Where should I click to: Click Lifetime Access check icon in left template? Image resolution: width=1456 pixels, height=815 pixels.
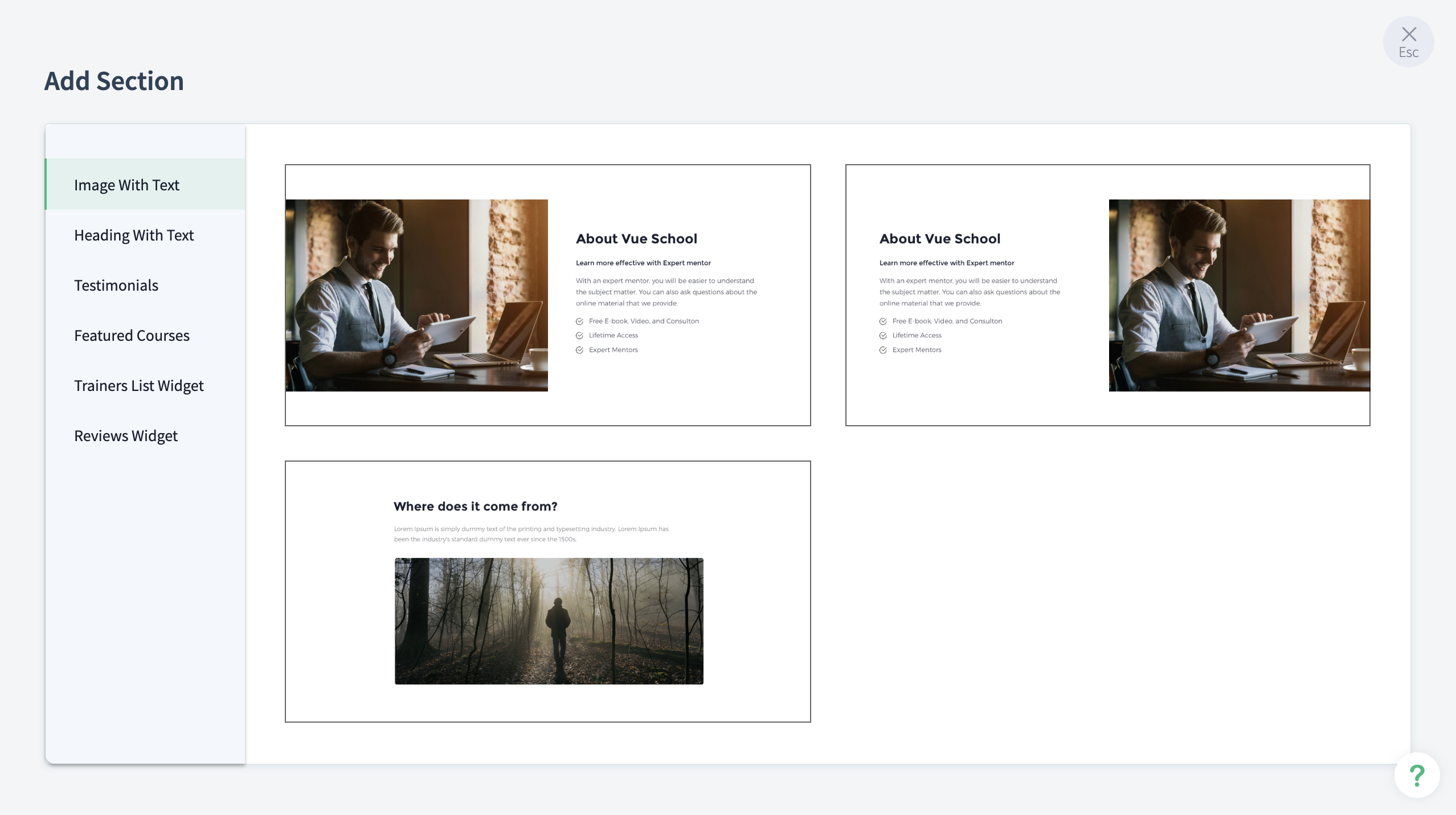click(x=579, y=336)
